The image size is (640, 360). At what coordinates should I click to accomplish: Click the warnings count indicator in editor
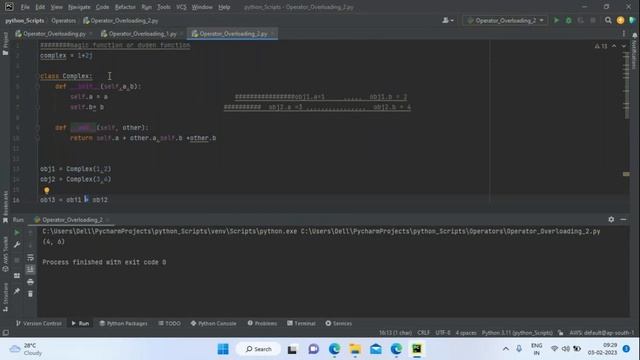(601, 47)
